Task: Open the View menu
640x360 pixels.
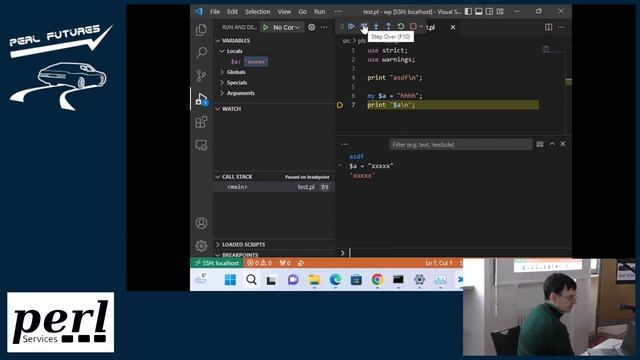Action: coord(284,11)
